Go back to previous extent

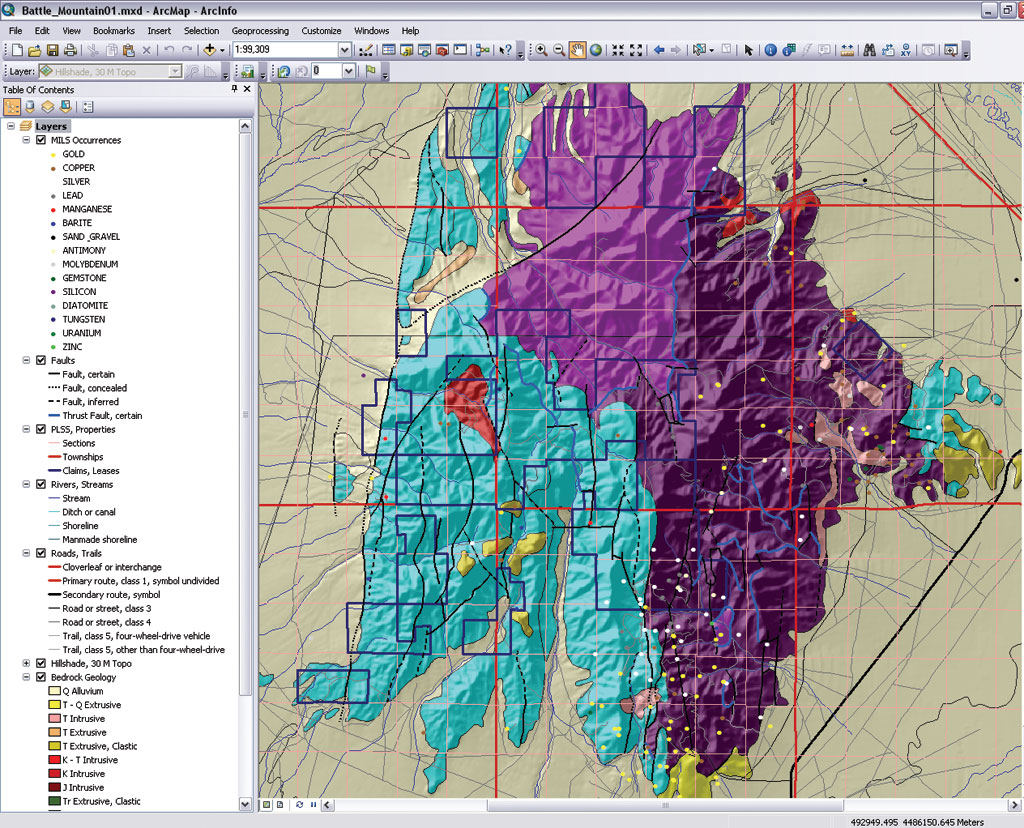(x=659, y=50)
